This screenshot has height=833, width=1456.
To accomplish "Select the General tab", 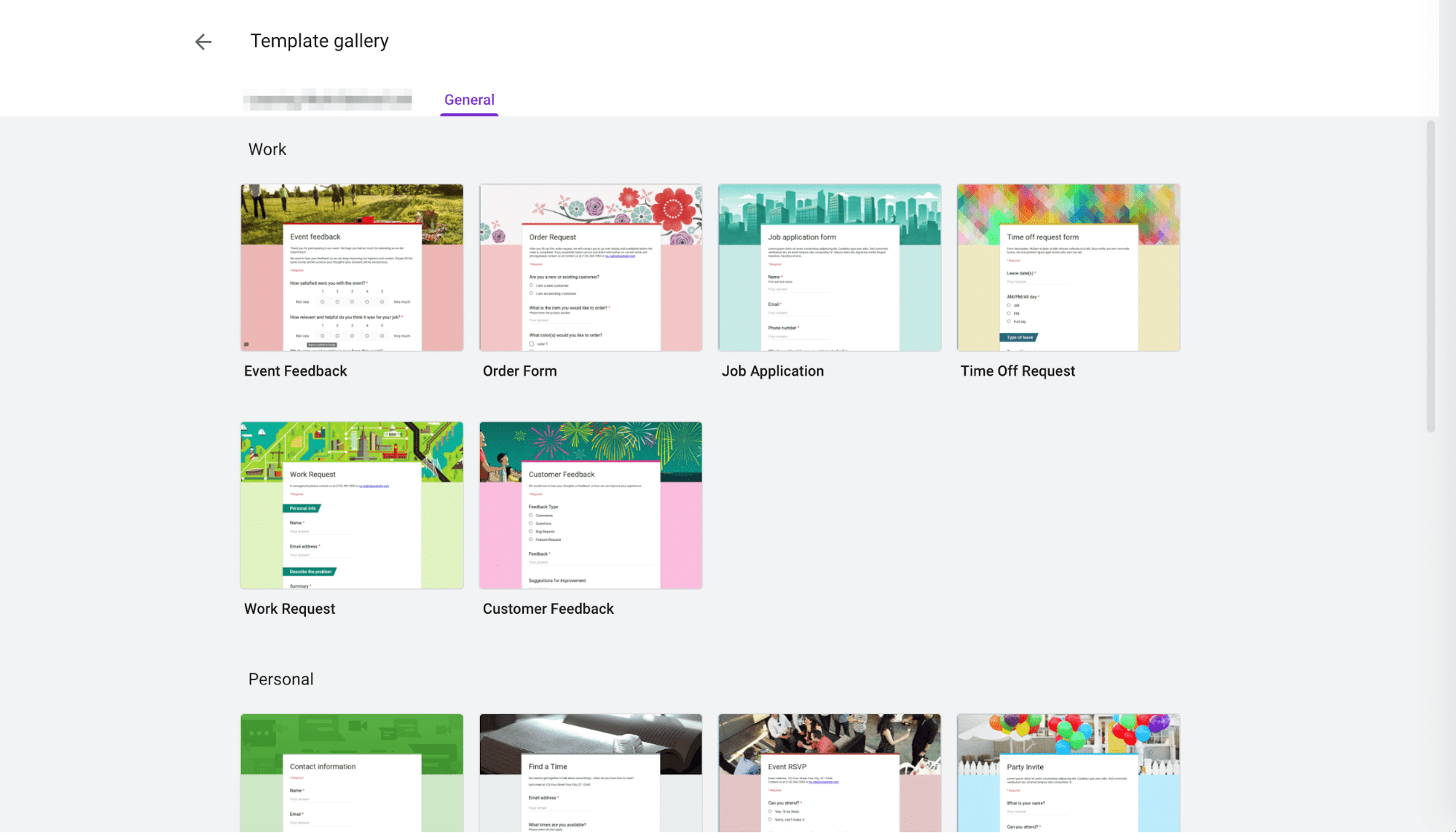I will [468, 99].
